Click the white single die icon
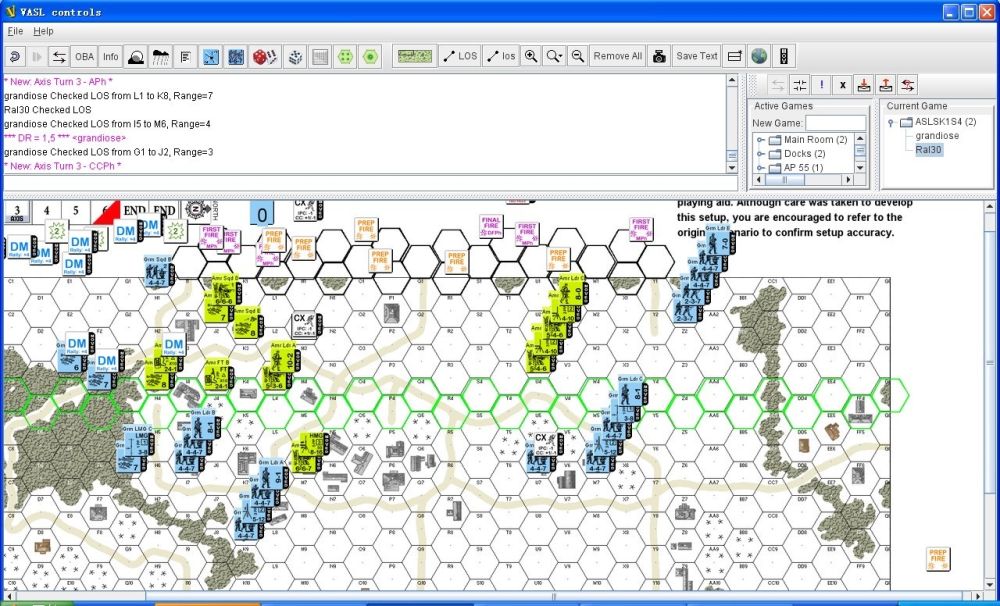This screenshot has height=606, width=1000. tap(295, 56)
